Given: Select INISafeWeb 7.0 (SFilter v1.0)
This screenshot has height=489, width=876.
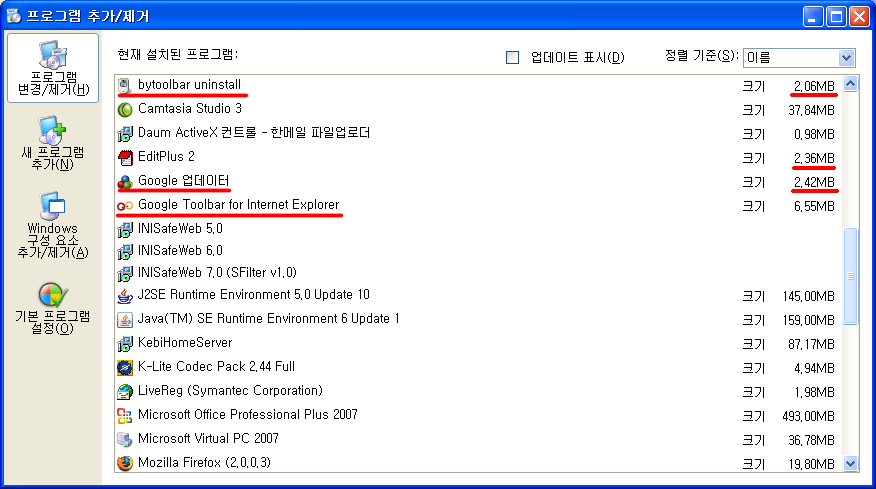Looking at the screenshot, I should pos(217,273).
